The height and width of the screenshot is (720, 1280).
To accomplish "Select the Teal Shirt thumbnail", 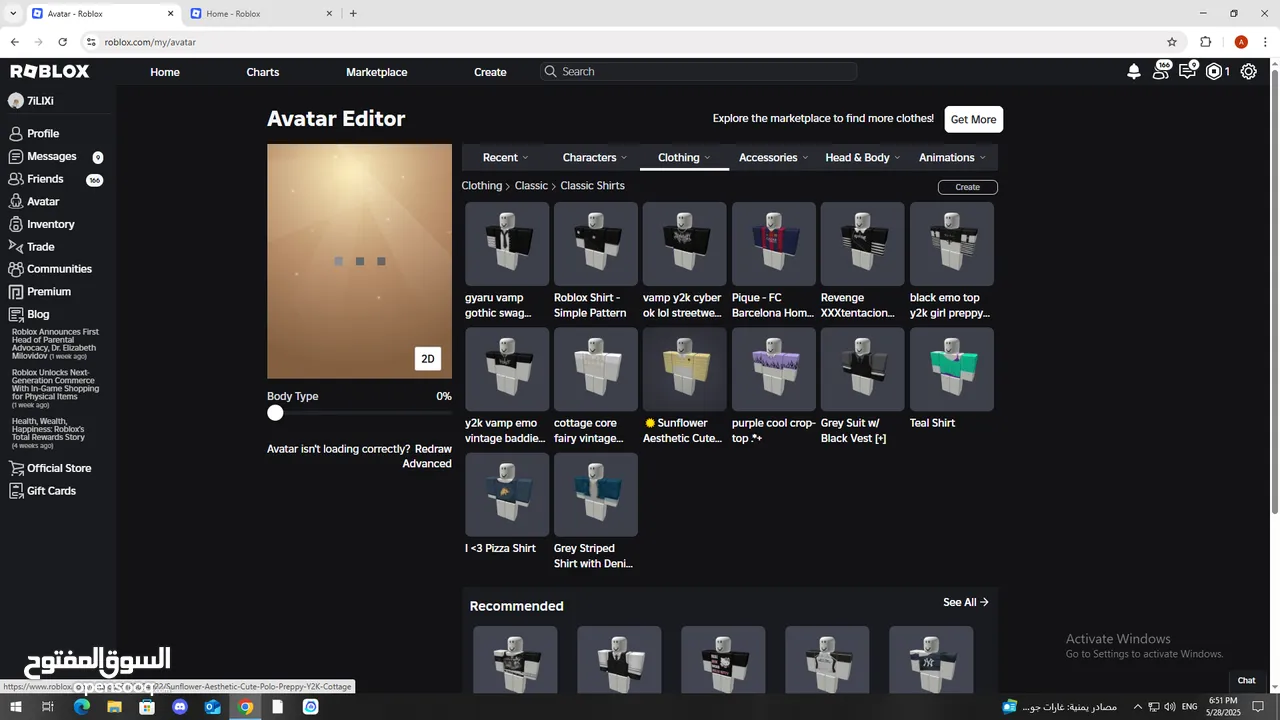I will coord(952,369).
